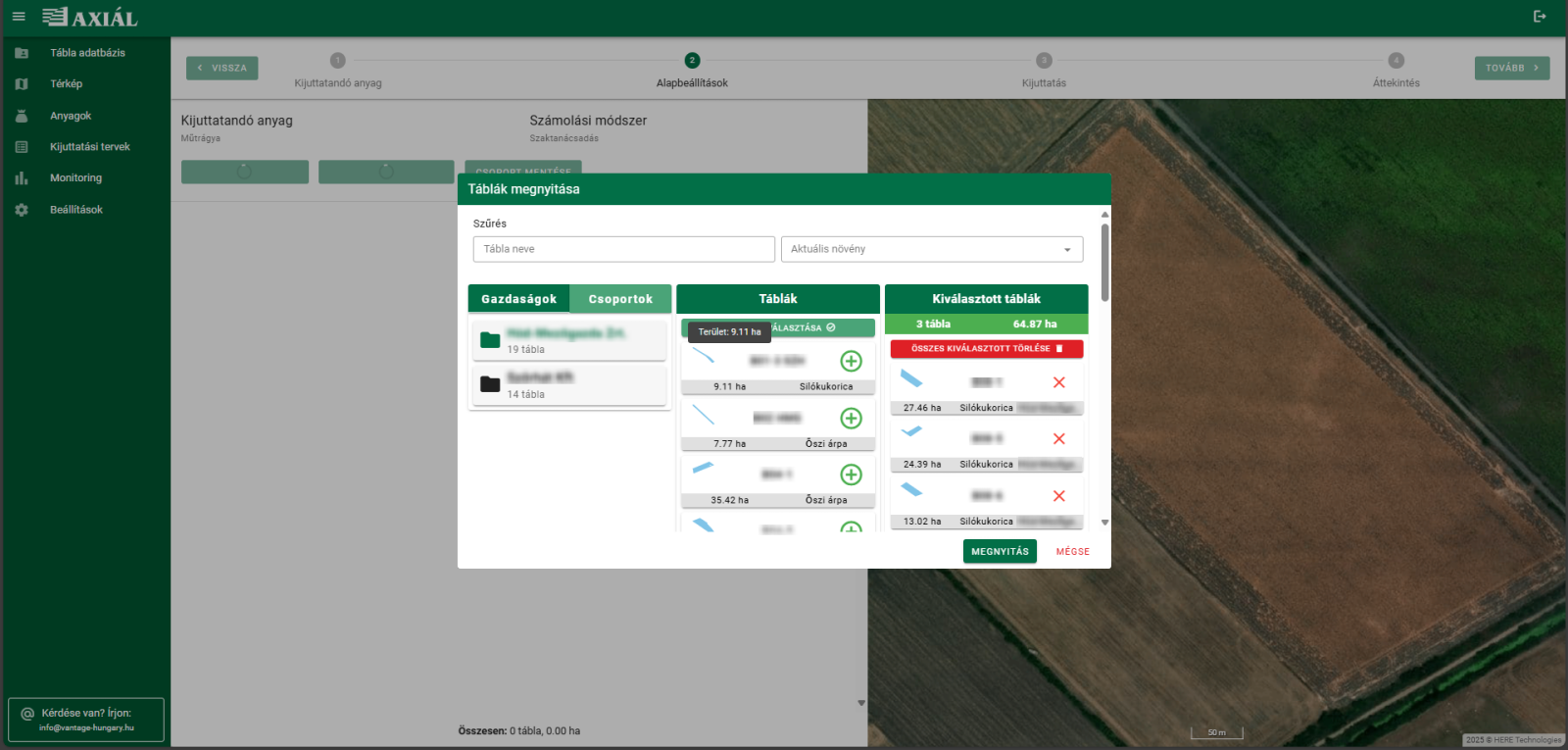Add the 7.77 ha Őszi árpa field

852,418
